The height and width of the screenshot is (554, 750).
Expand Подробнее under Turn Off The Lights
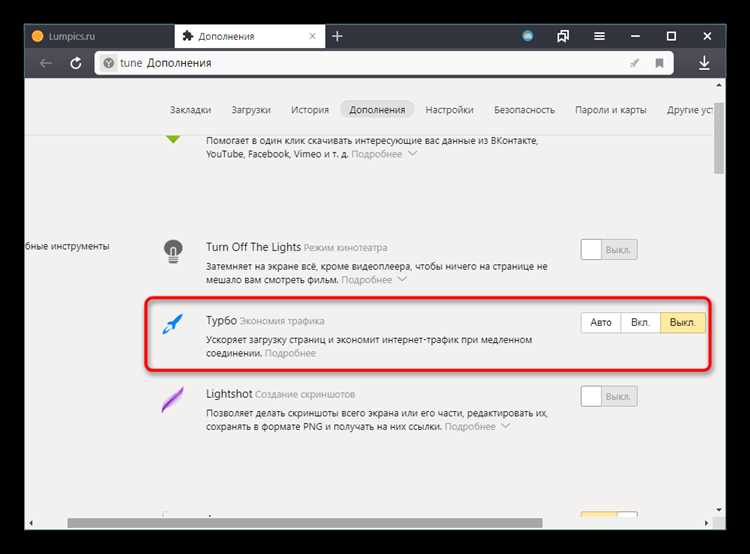tap(374, 280)
